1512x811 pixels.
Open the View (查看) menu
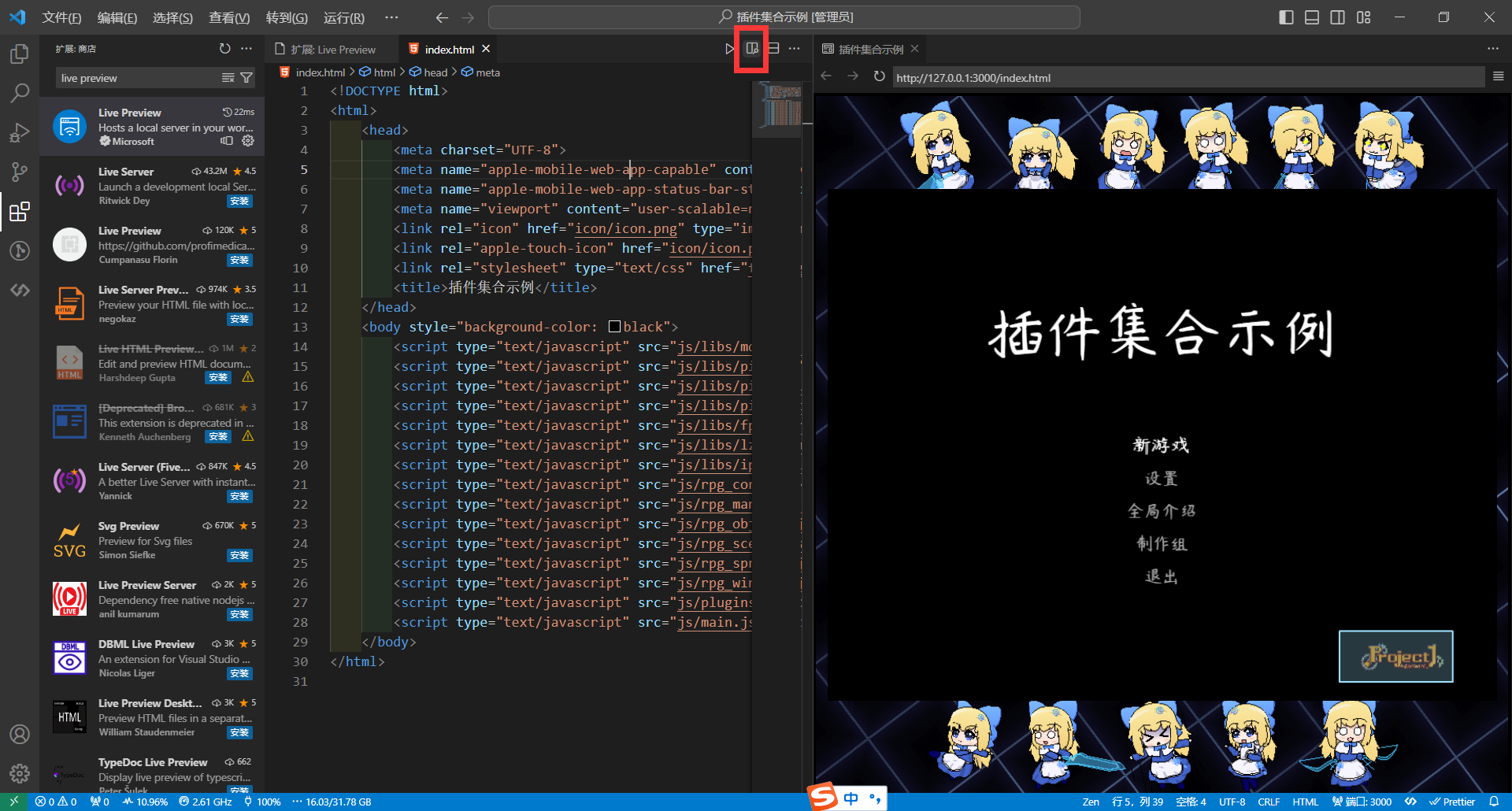(x=229, y=17)
